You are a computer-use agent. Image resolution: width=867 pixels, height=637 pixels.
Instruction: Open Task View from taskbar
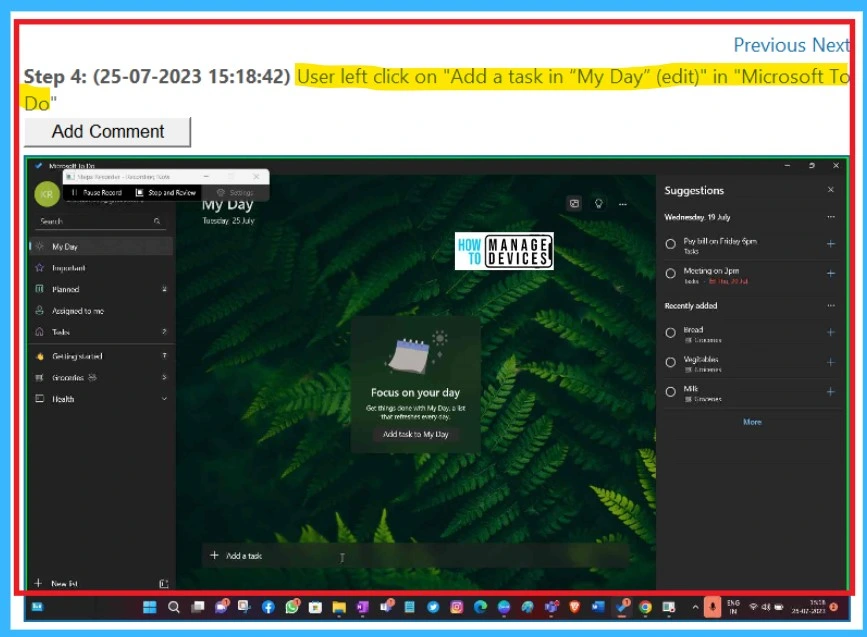197,607
